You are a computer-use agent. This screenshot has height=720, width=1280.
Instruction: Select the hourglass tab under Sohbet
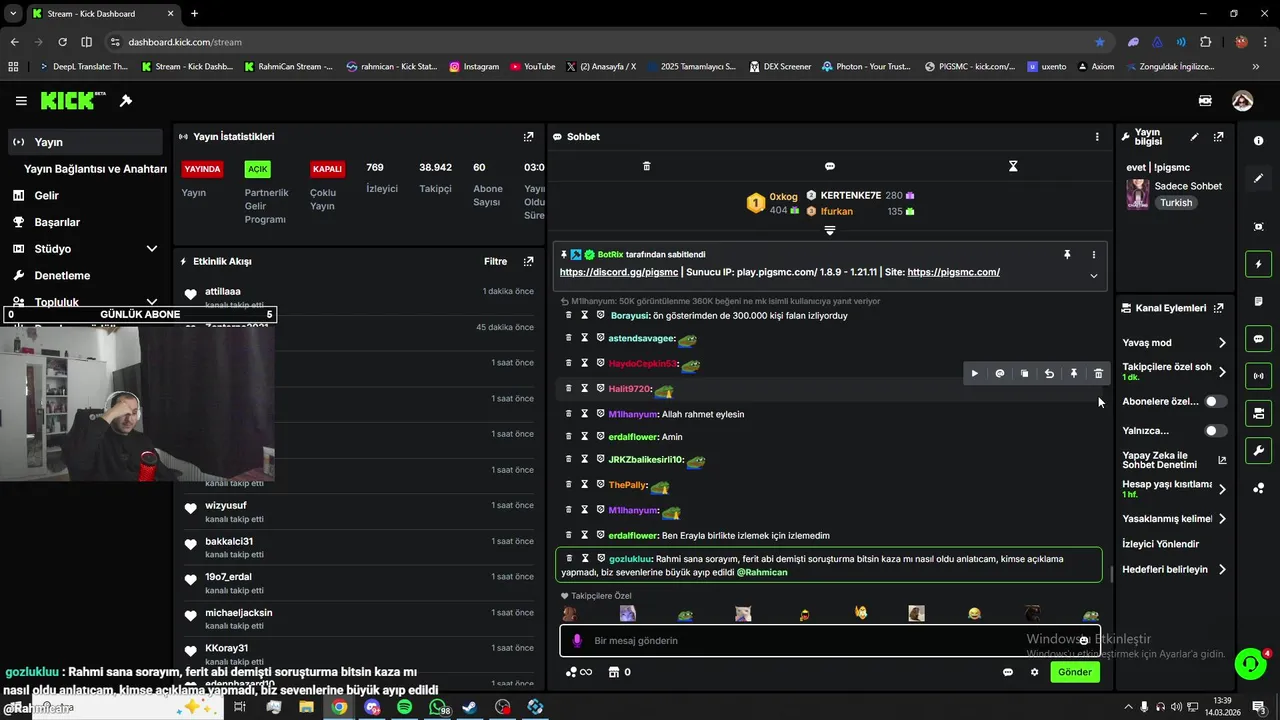pos(1013,166)
